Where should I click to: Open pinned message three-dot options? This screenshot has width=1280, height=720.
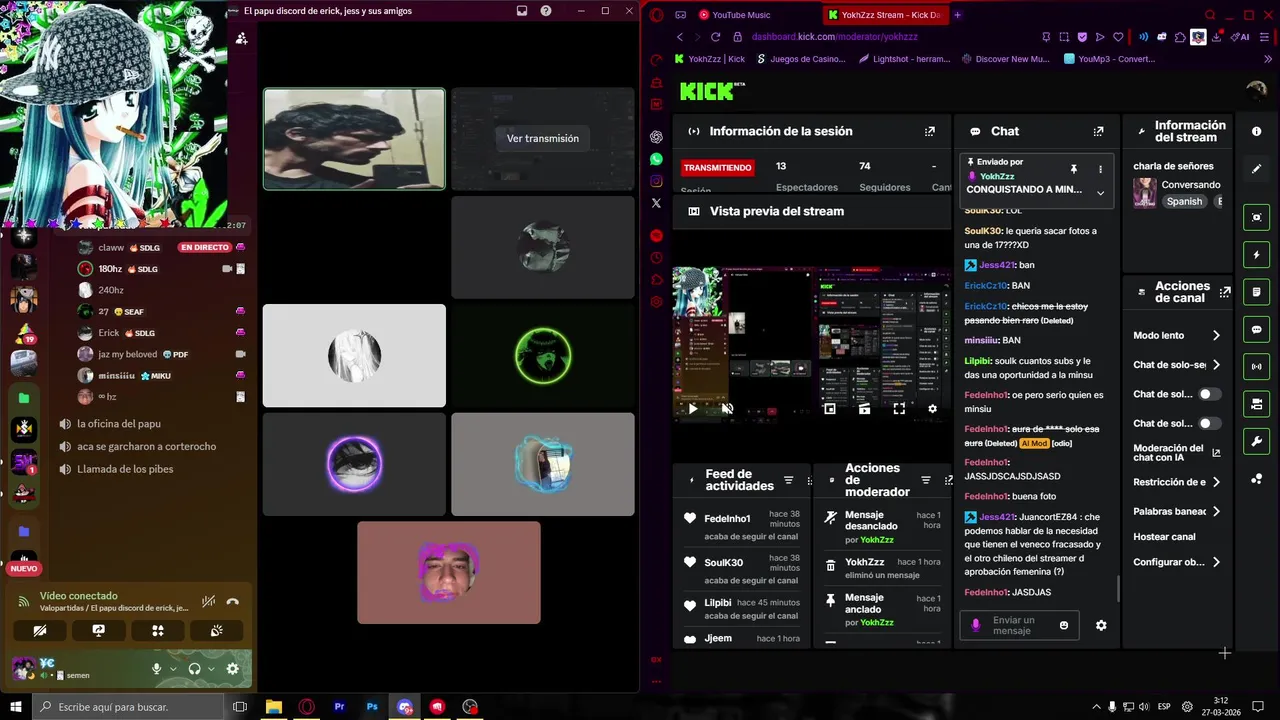pos(1100,169)
